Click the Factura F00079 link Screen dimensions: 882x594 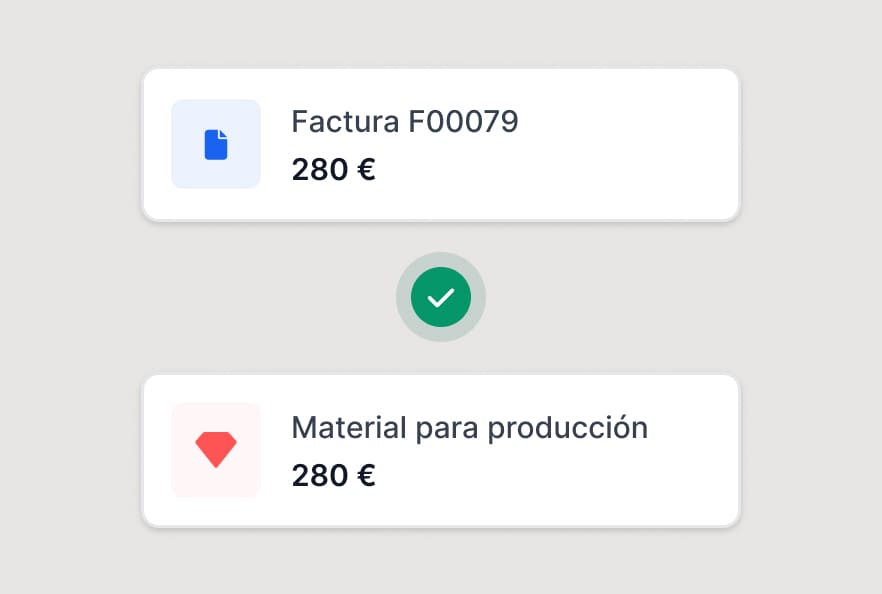404,121
